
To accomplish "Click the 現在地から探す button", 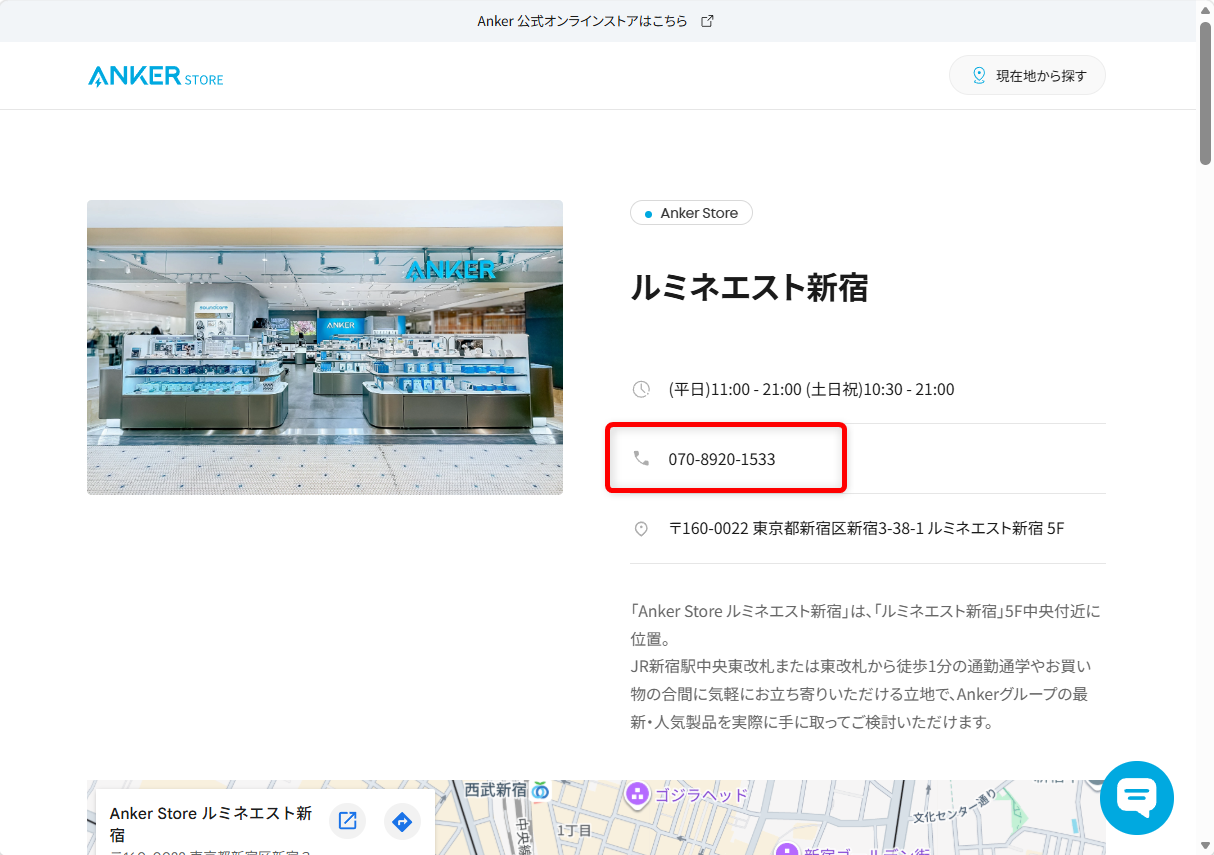I will coord(1027,76).
